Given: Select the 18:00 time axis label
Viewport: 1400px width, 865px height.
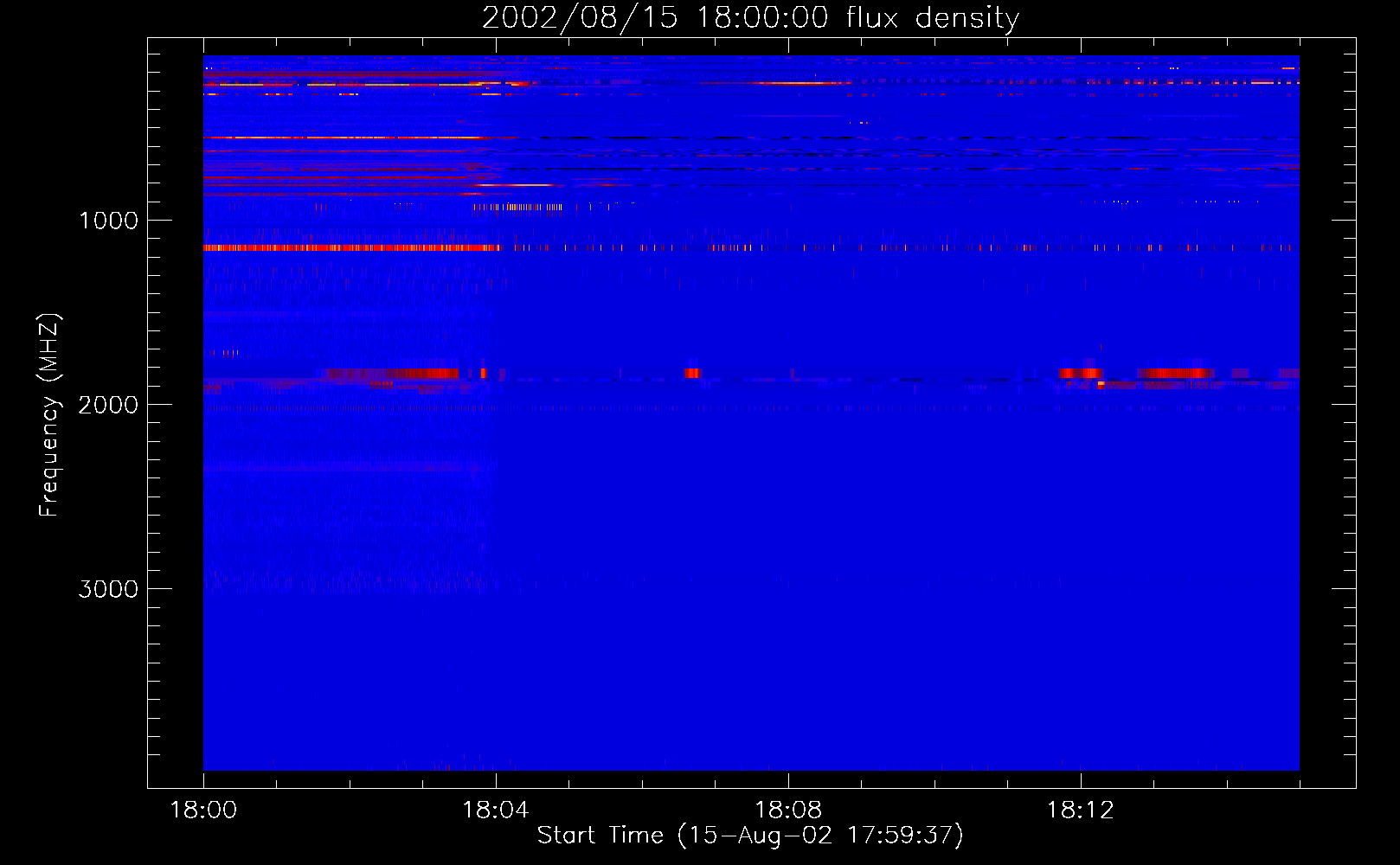Looking at the screenshot, I should click(203, 811).
